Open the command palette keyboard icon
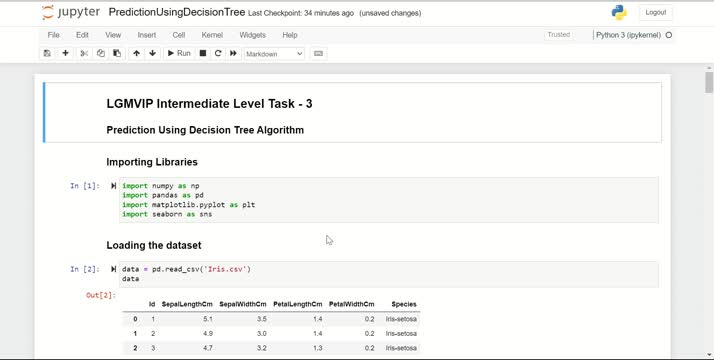This screenshot has width=714, height=360. [318, 53]
